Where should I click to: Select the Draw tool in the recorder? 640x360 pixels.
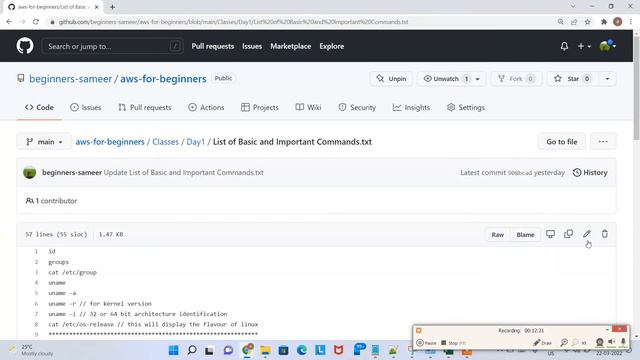coord(542,343)
